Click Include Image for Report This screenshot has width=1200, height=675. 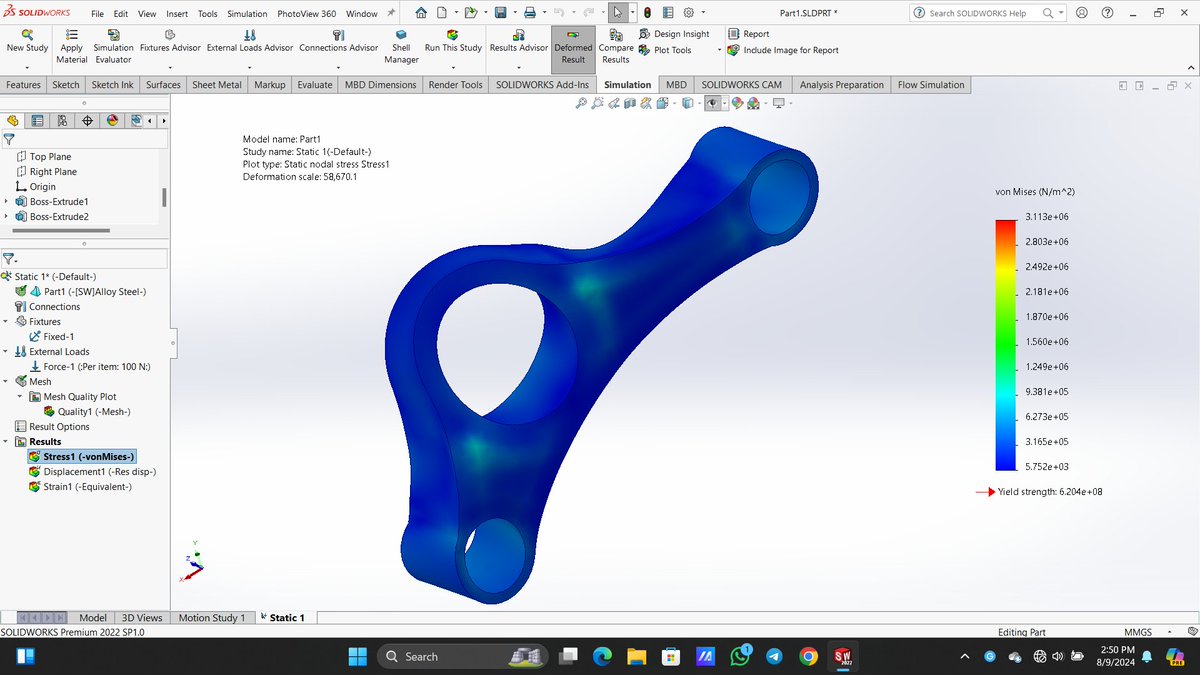(x=783, y=50)
